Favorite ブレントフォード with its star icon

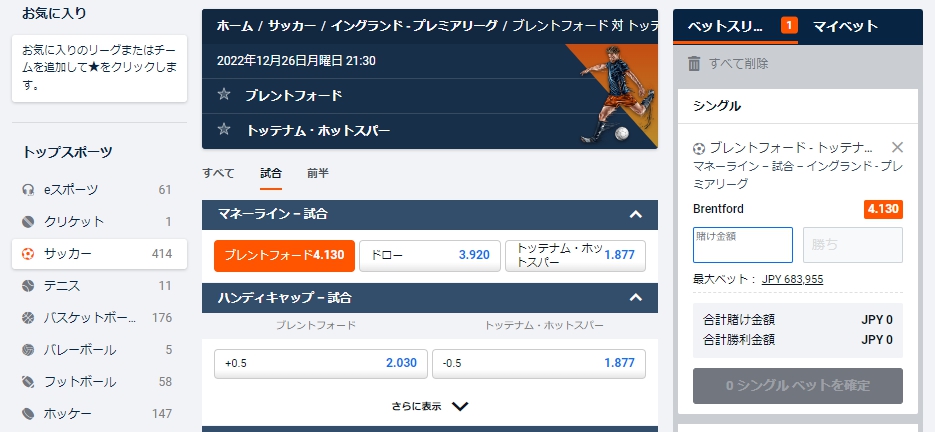pos(224,94)
